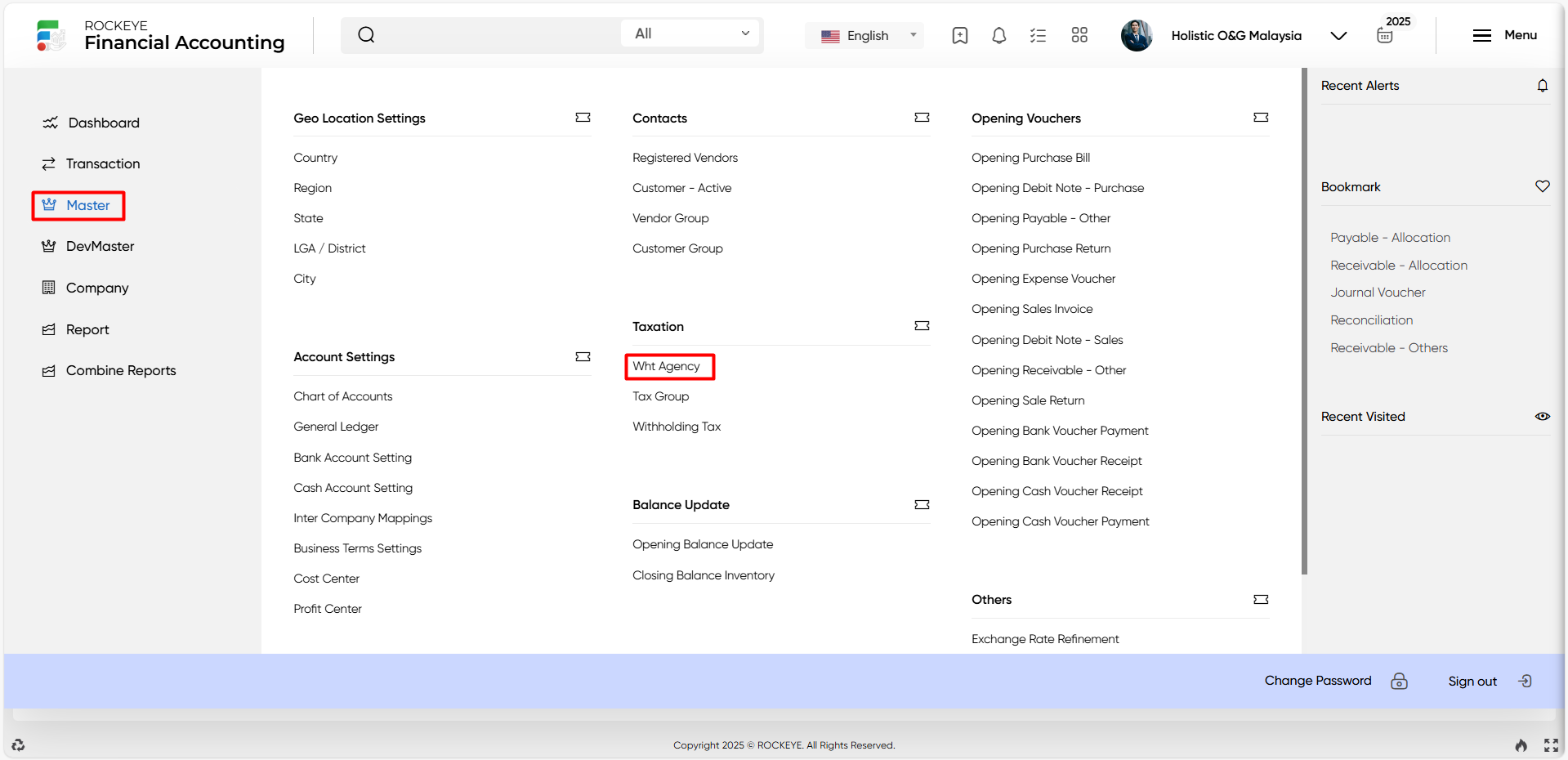
Task: Open Journal Voucher bookmark
Action: point(1378,293)
